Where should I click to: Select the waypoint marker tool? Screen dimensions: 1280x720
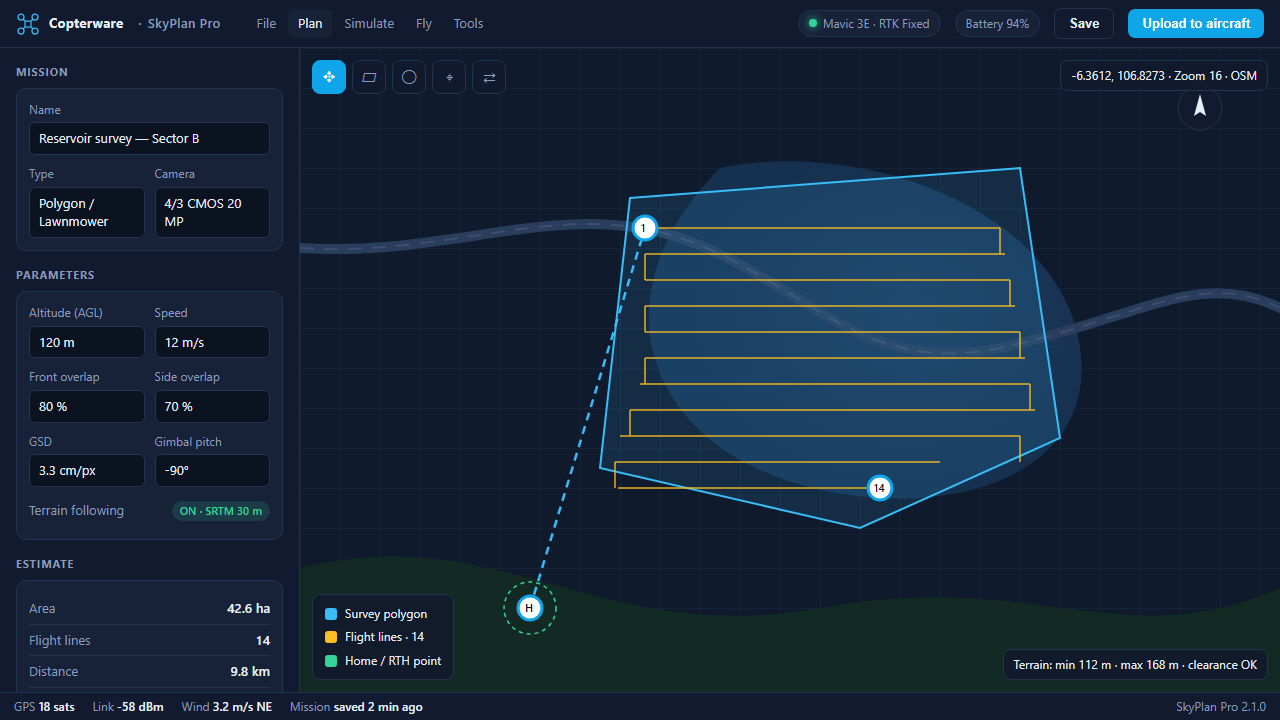tap(449, 77)
